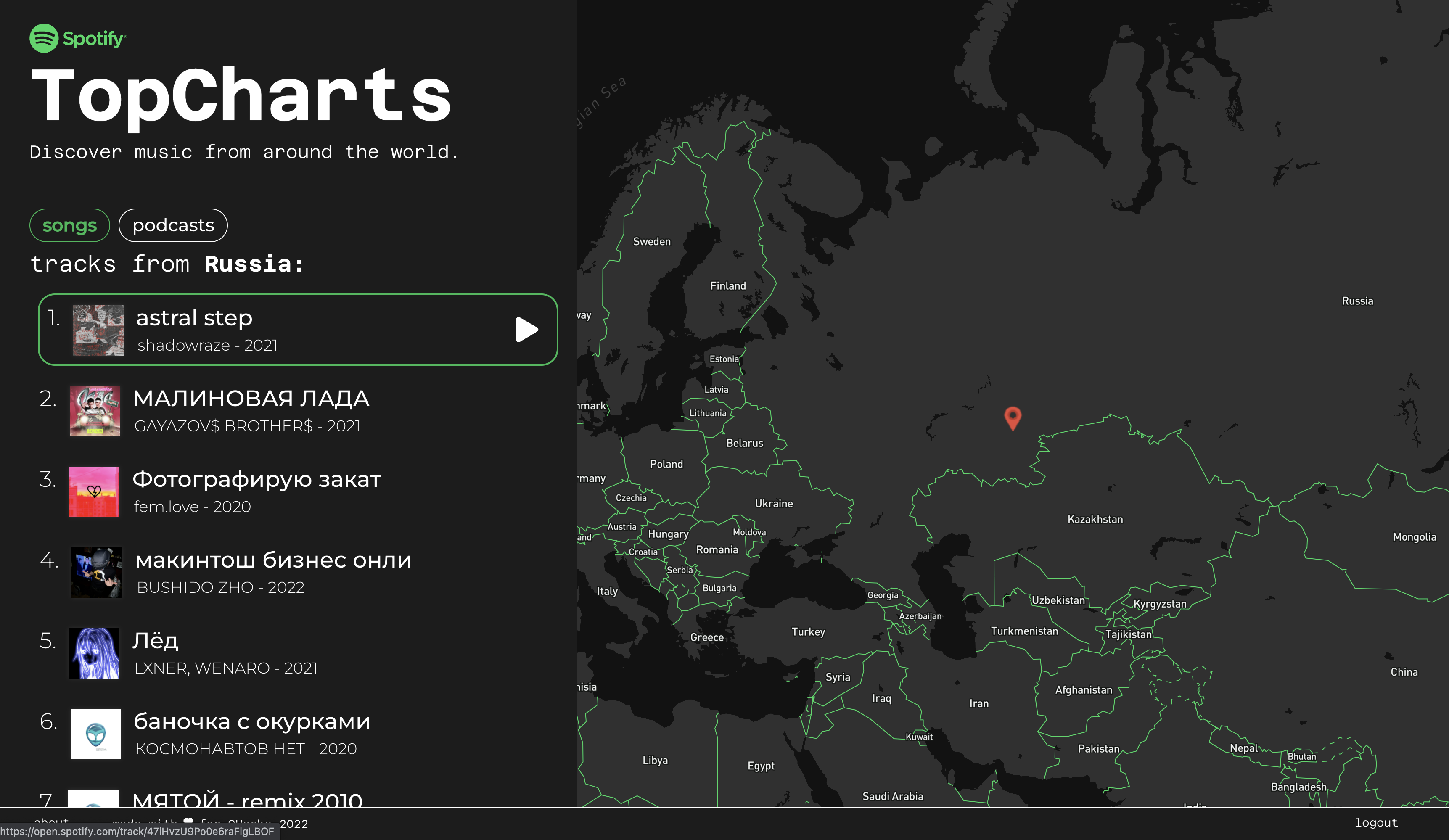Click the alien cover of баночка с окурками

tap(95, 734)
